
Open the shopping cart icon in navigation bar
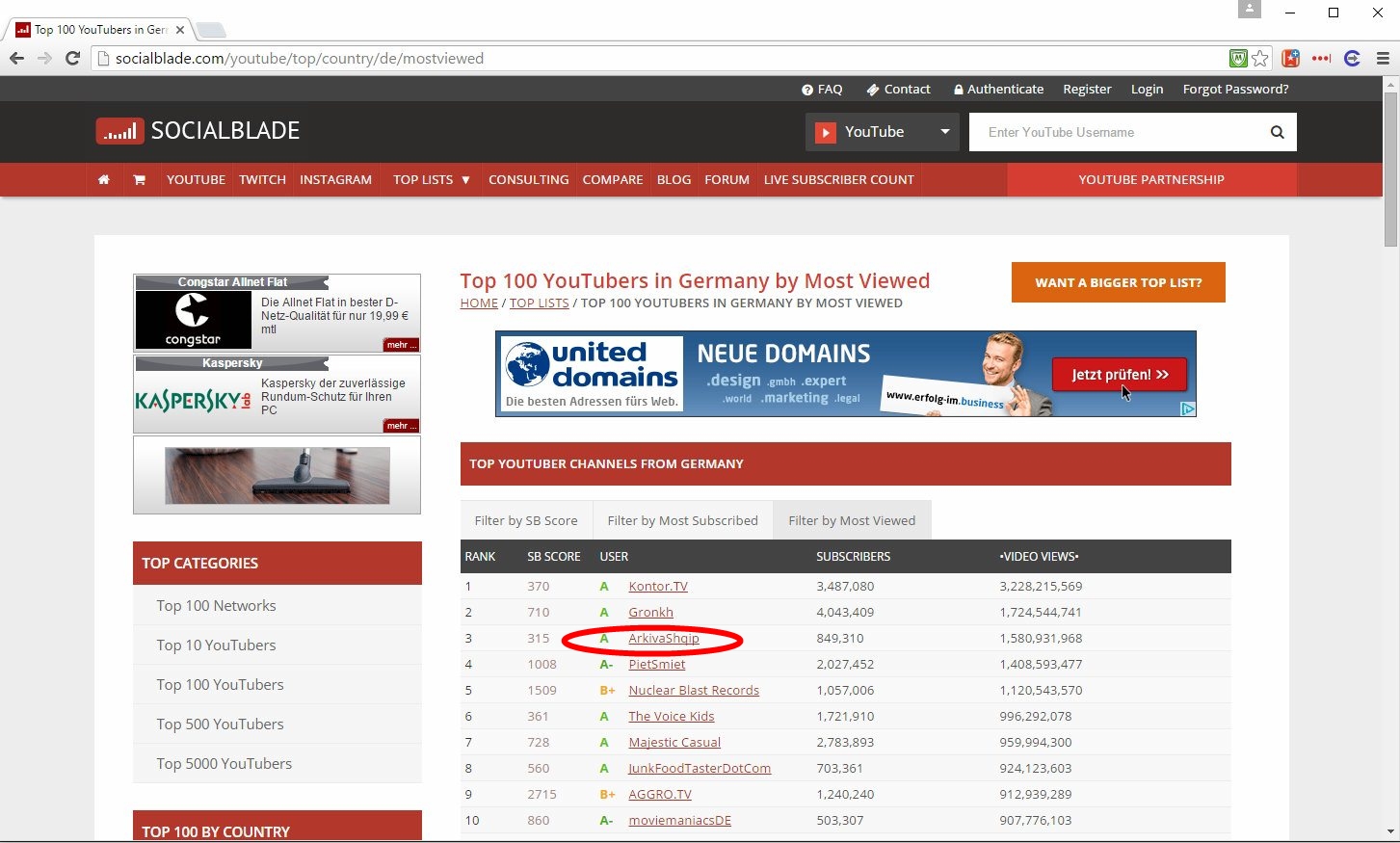(x=139, y=180)
